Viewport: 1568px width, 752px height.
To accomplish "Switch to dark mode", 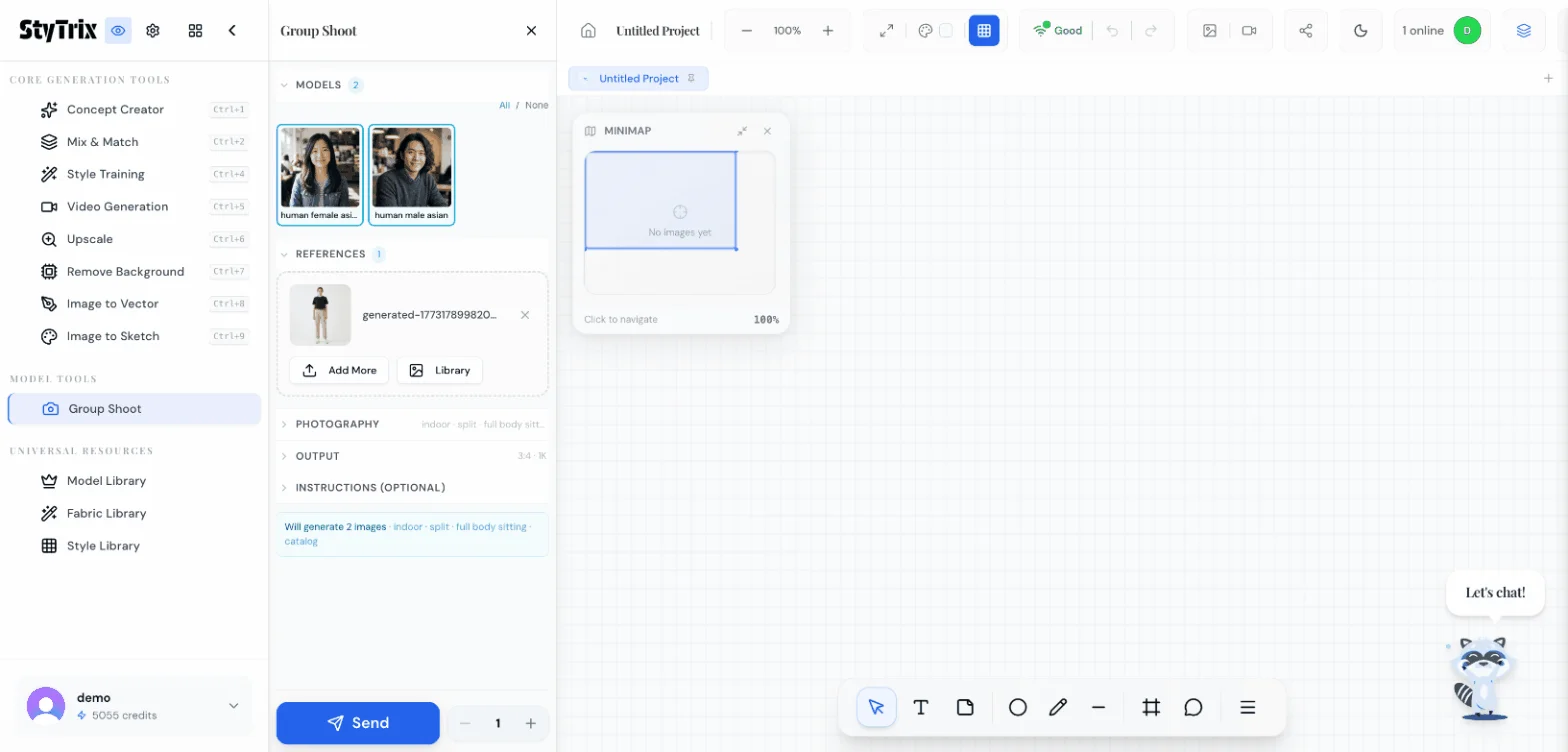I will coord(1360,31).
